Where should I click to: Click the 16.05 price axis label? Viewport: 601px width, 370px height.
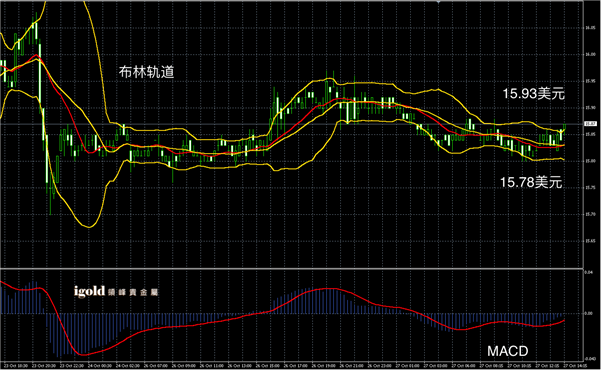(590, 28)
